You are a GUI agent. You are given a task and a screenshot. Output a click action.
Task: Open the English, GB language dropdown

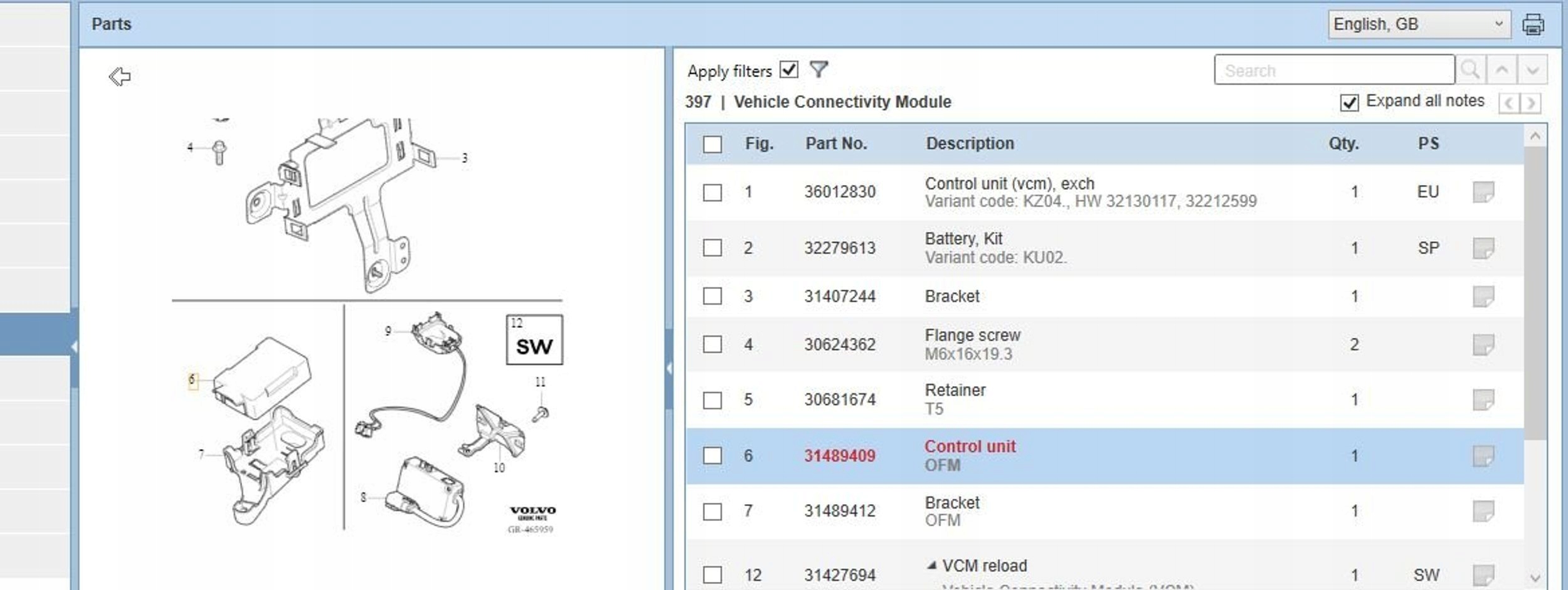tap(1419, 24)
